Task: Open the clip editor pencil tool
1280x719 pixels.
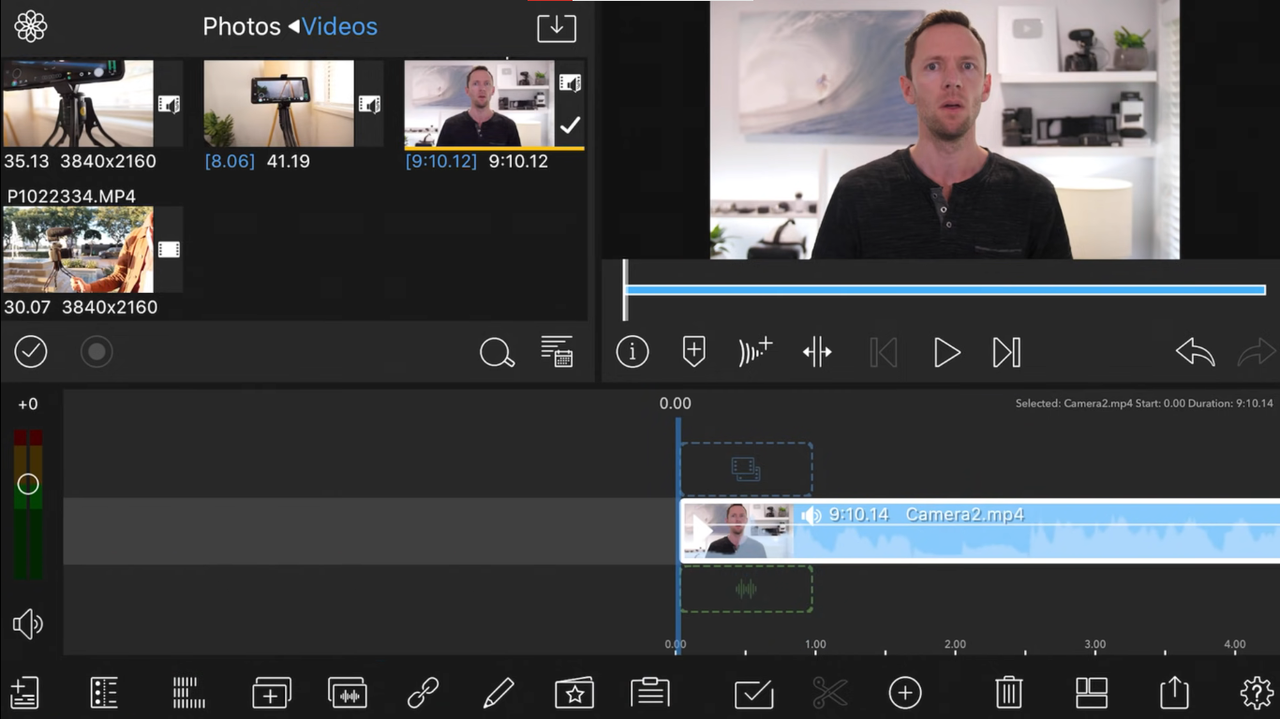Action: point(498,692)
